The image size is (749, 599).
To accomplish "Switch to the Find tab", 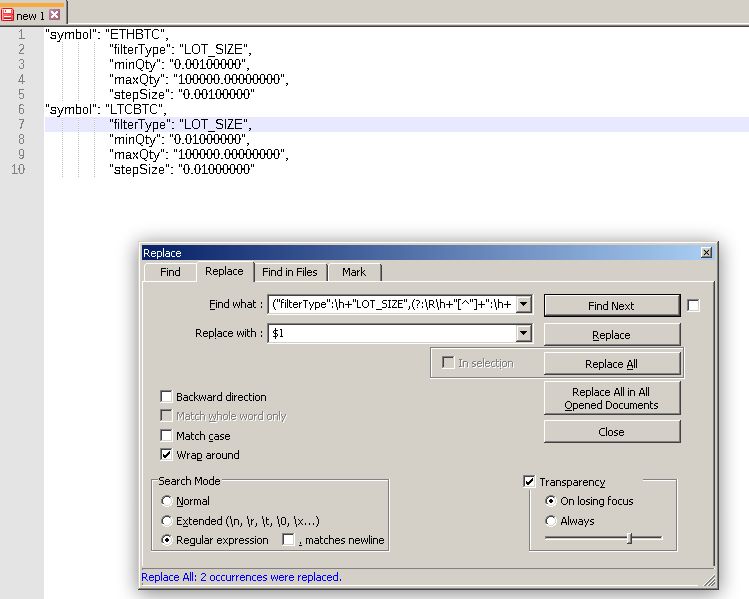I will click(x=170, y=272).
